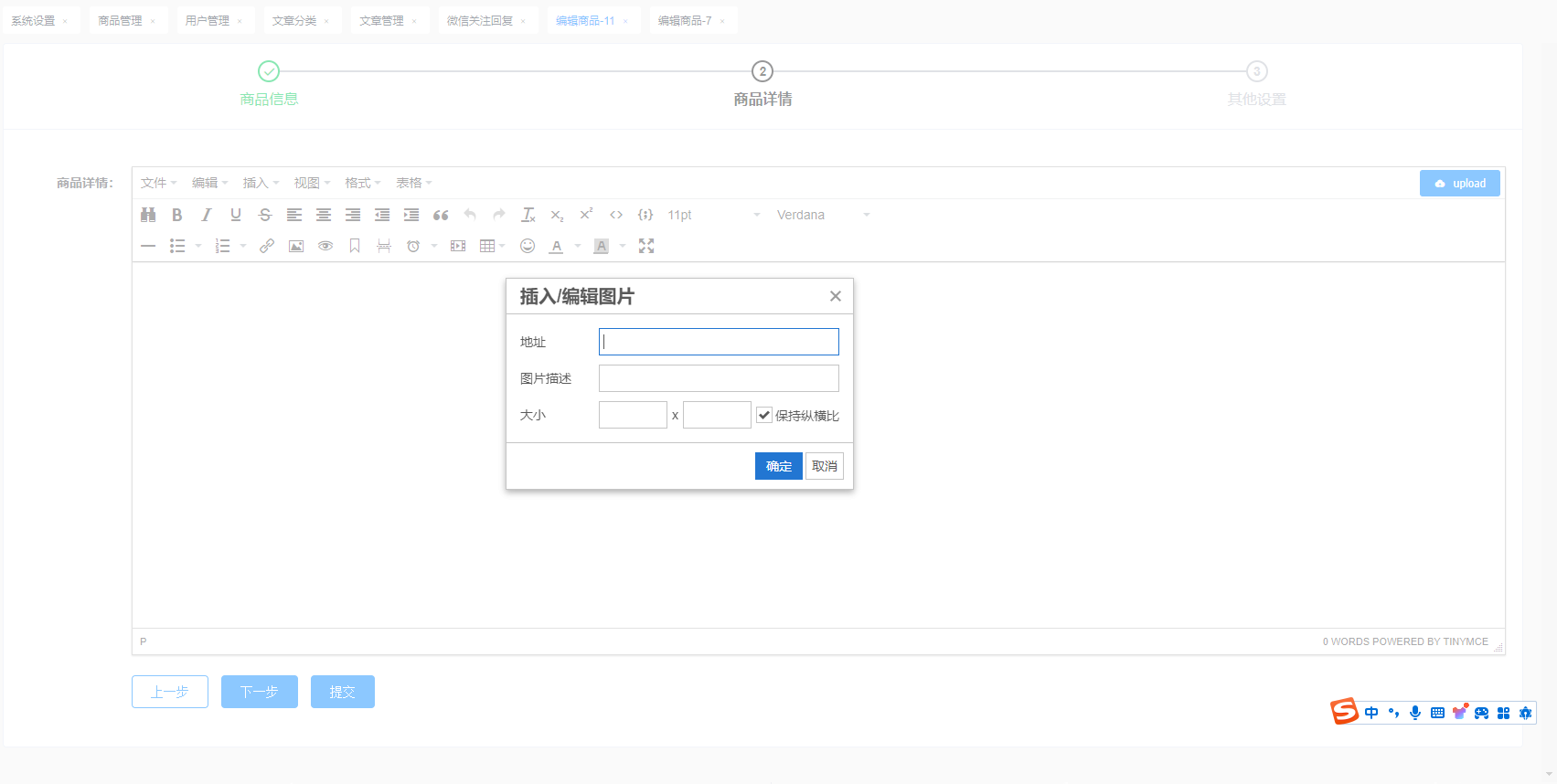Click the insert date/time clock icon
The image size is (1557, 784).
tap(413, 246)
